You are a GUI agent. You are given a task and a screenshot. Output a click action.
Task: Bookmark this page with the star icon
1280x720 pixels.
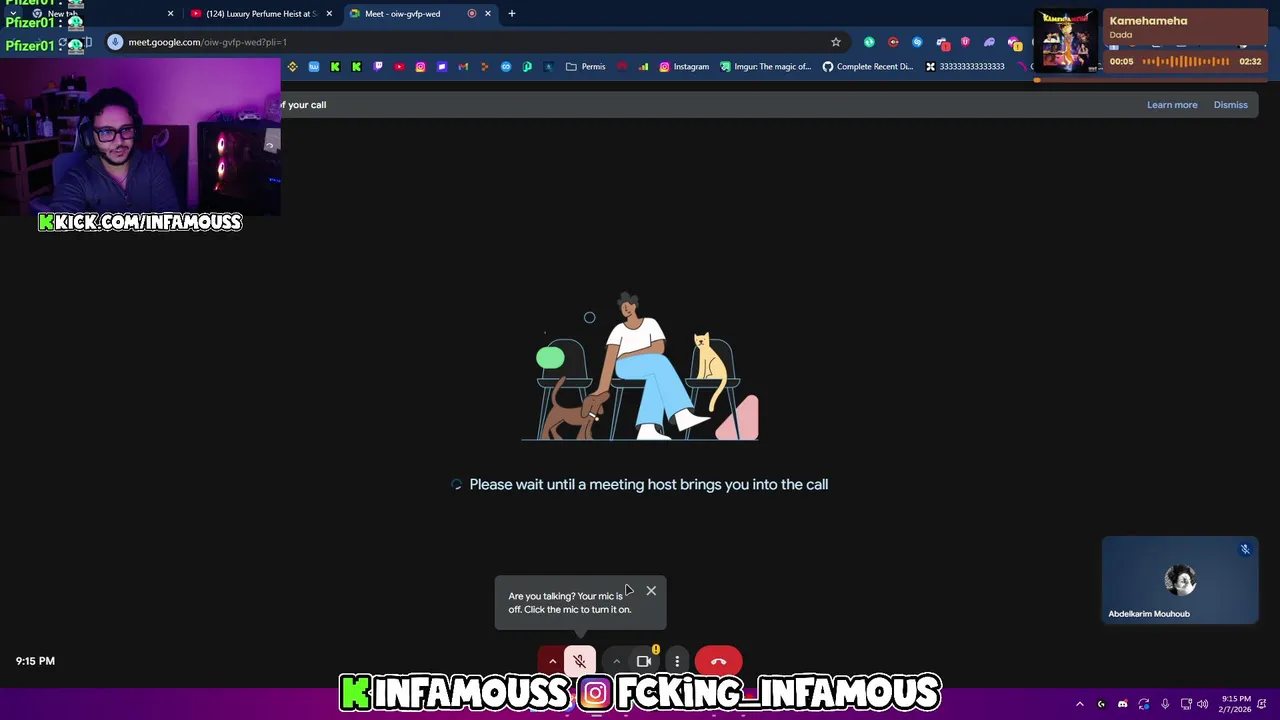pyautogui.click(x=836, y=42)
